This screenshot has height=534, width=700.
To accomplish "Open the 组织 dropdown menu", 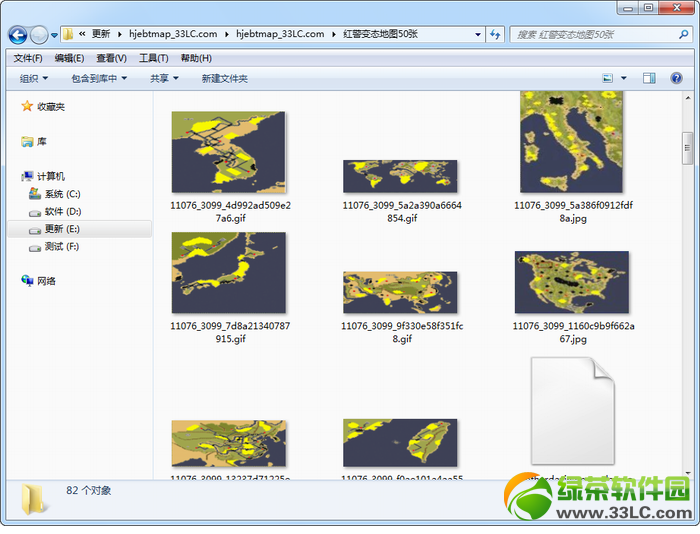I will coord(33,79).
